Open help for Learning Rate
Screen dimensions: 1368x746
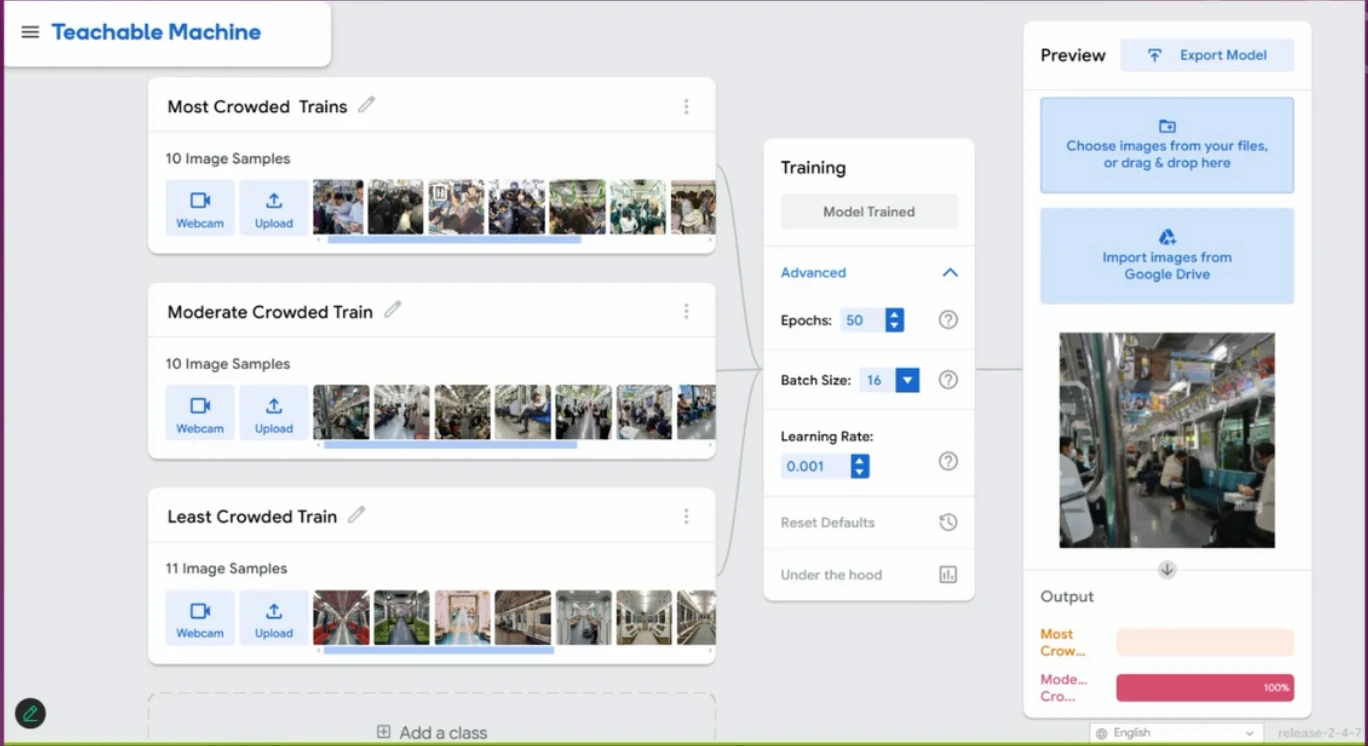click(948, 461)
